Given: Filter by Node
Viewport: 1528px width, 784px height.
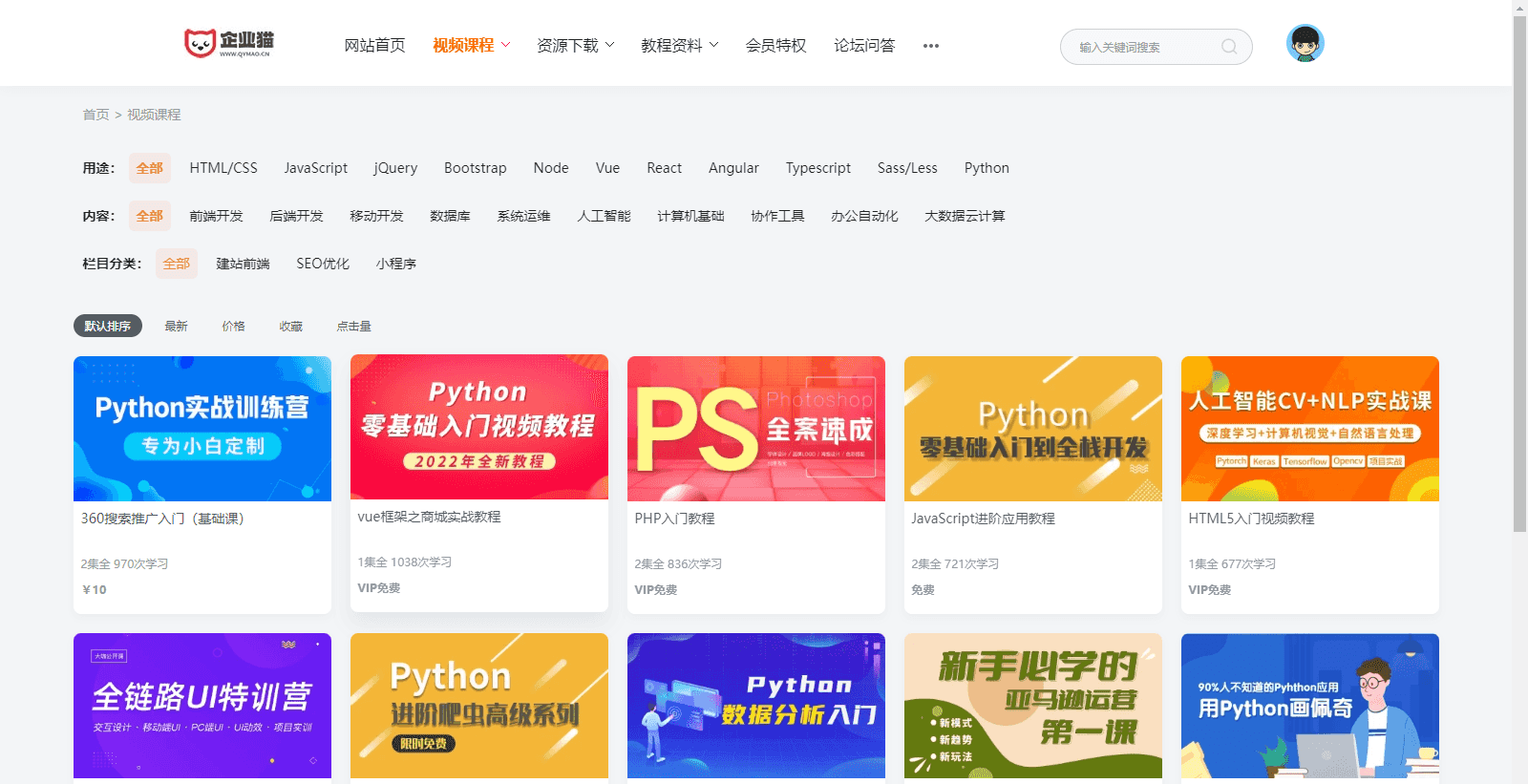Looking at the screenshot, I should point(551,168).
